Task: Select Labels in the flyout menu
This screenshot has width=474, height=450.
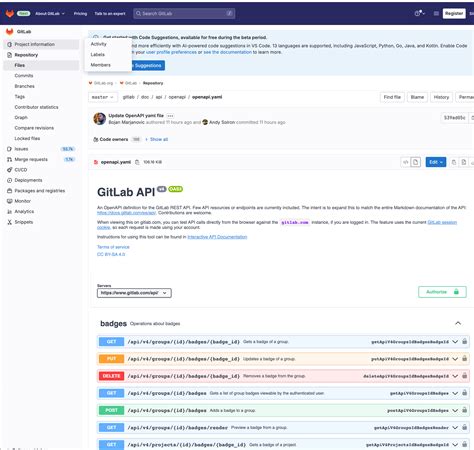Action: [x=98, y=54]
